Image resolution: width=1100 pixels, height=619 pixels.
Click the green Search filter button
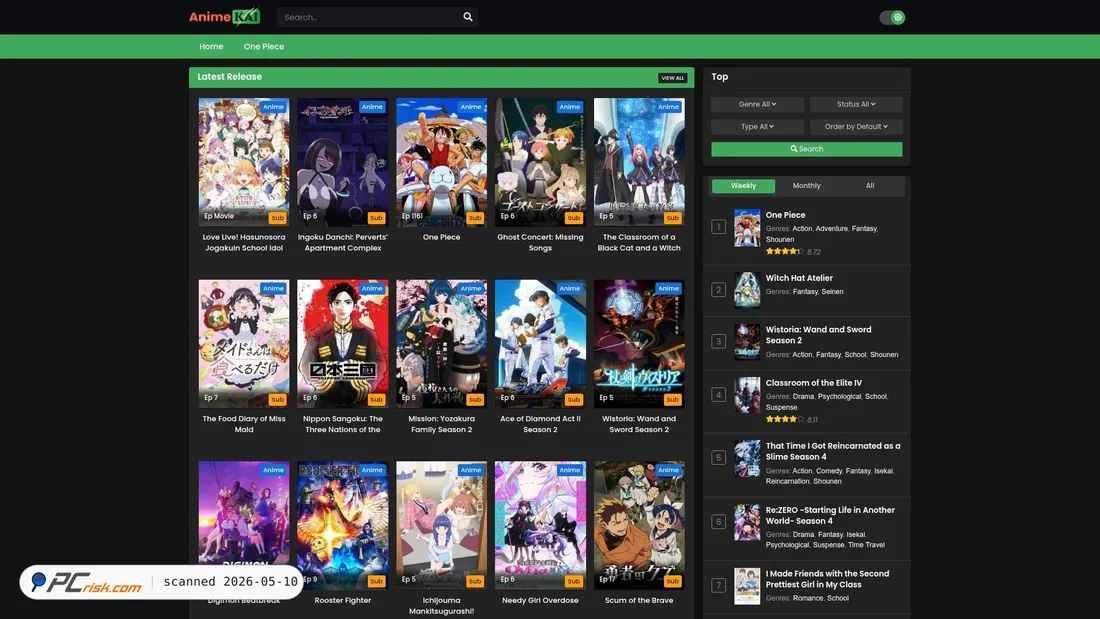point(807,149)
